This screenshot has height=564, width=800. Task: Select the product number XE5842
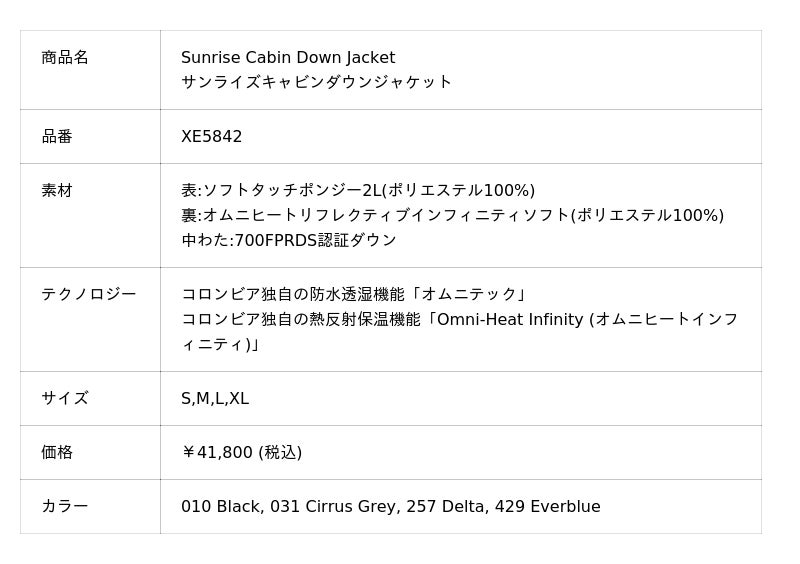pyautogui.click(x=211, y=136)
